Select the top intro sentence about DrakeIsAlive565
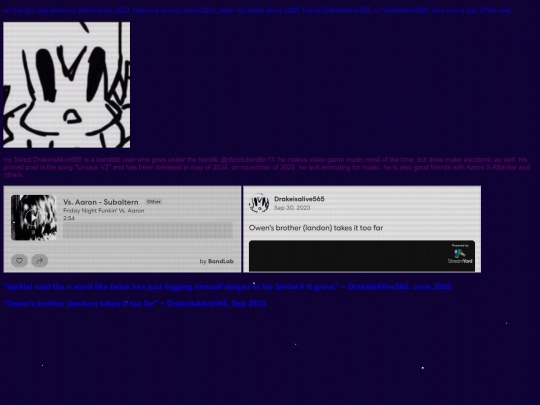Image resolution: width=540 pixels, height=405 pixels. tap(257, 10)
